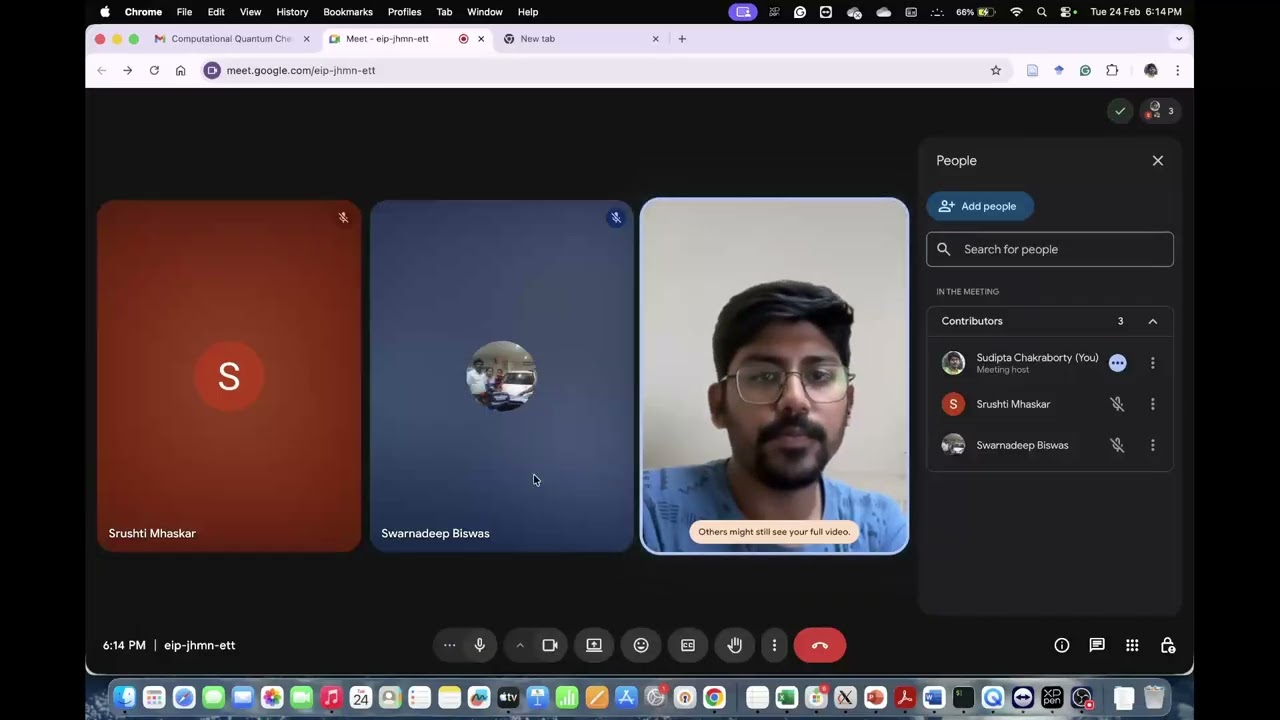Collapse the Contributors section
This screenshot has width=1280, height=720.
click(x=1153, y=321)
